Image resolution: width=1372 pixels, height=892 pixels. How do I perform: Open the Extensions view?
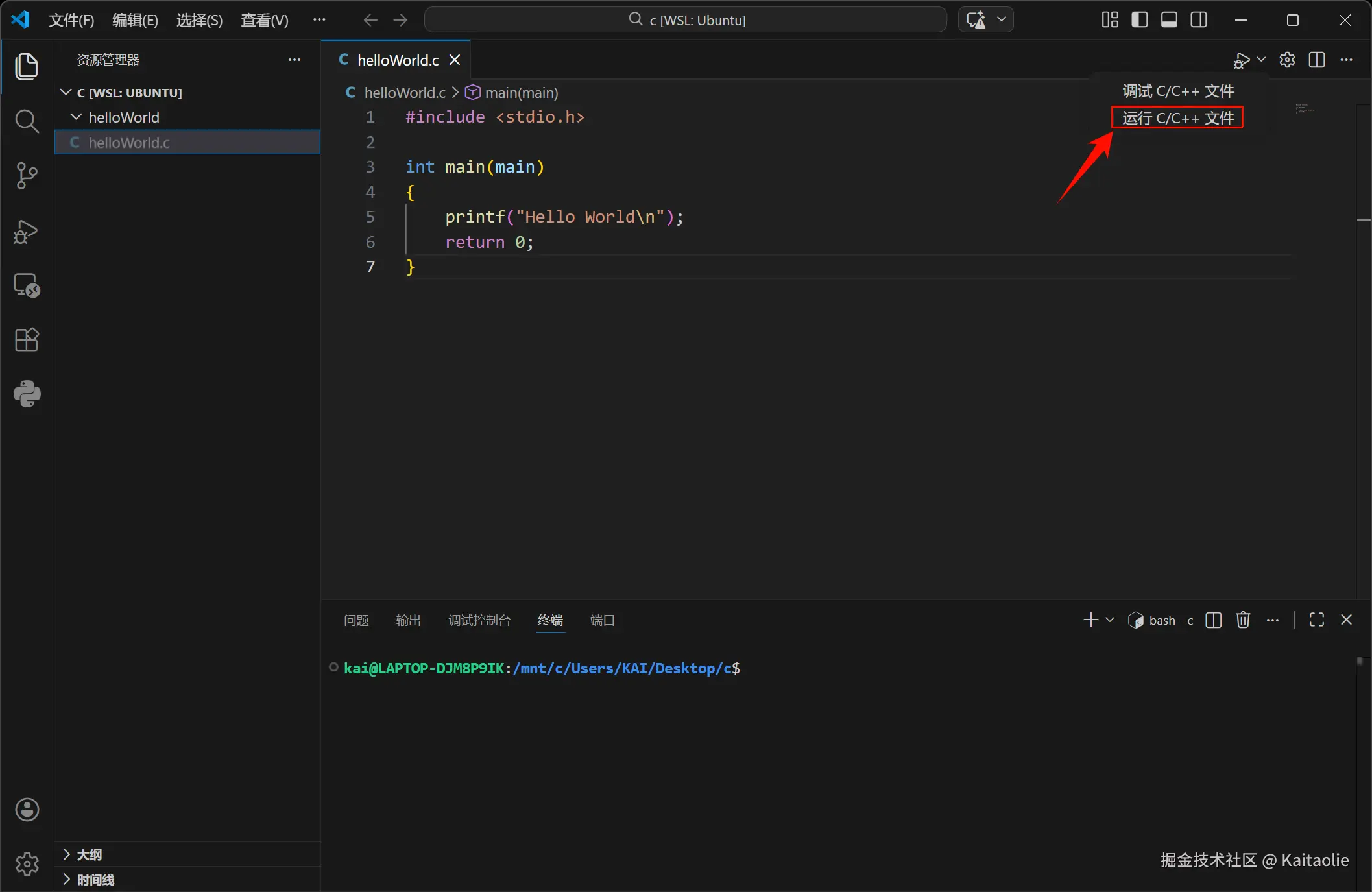27,340
